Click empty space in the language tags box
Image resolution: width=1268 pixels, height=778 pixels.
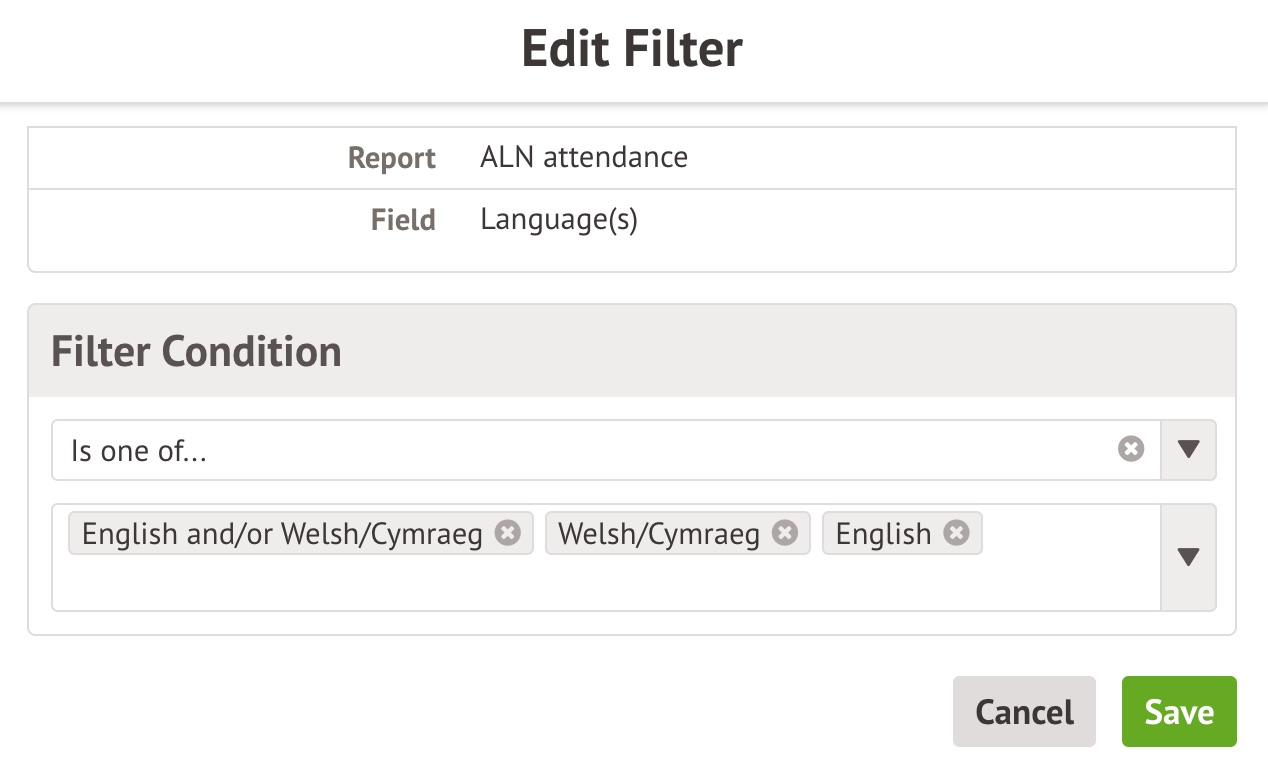pos(600,585)
